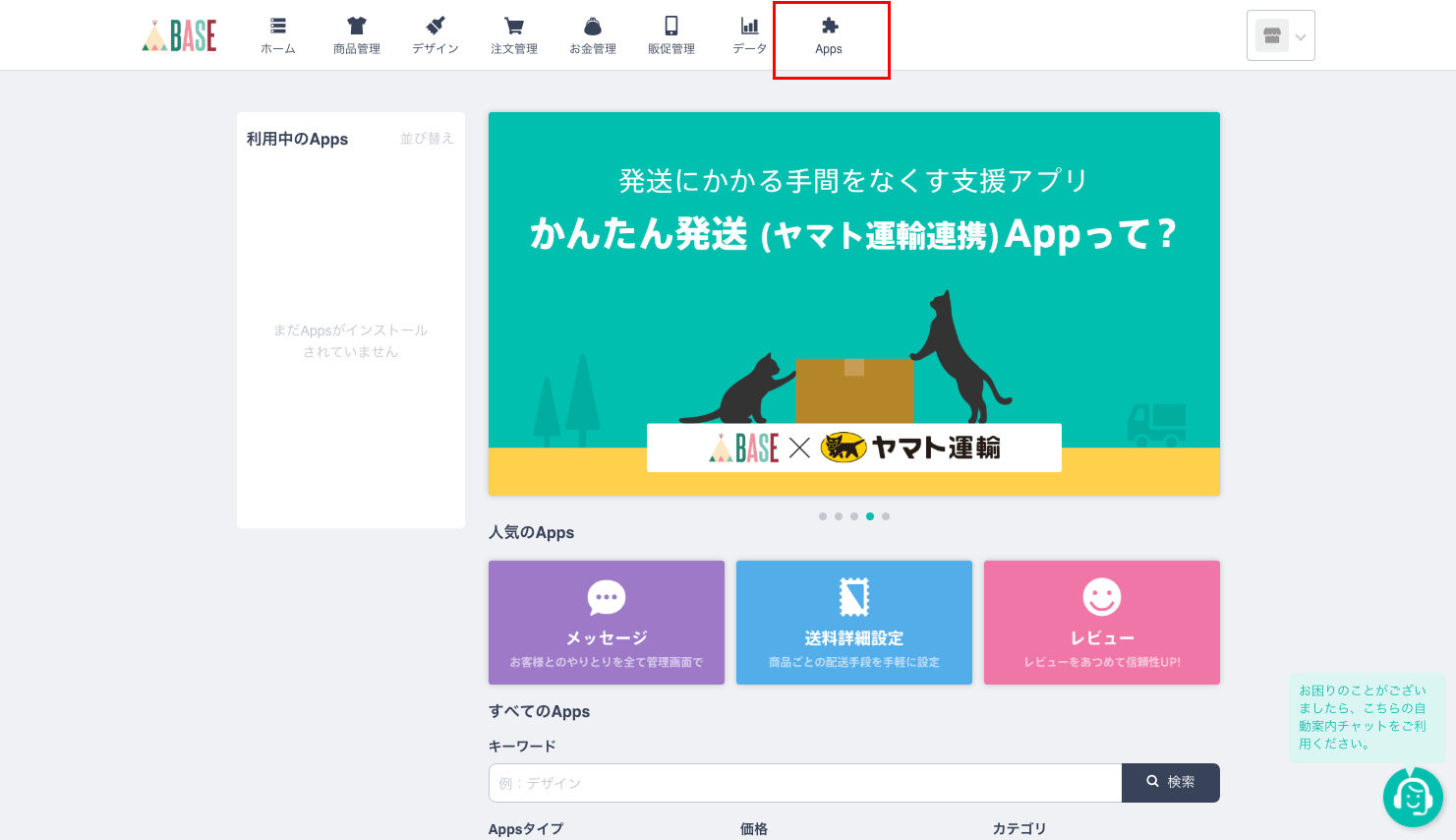Go to third carousel slide dot
Image resolution: width=1456 pixels, height=840 pixels.
(854, 516)
